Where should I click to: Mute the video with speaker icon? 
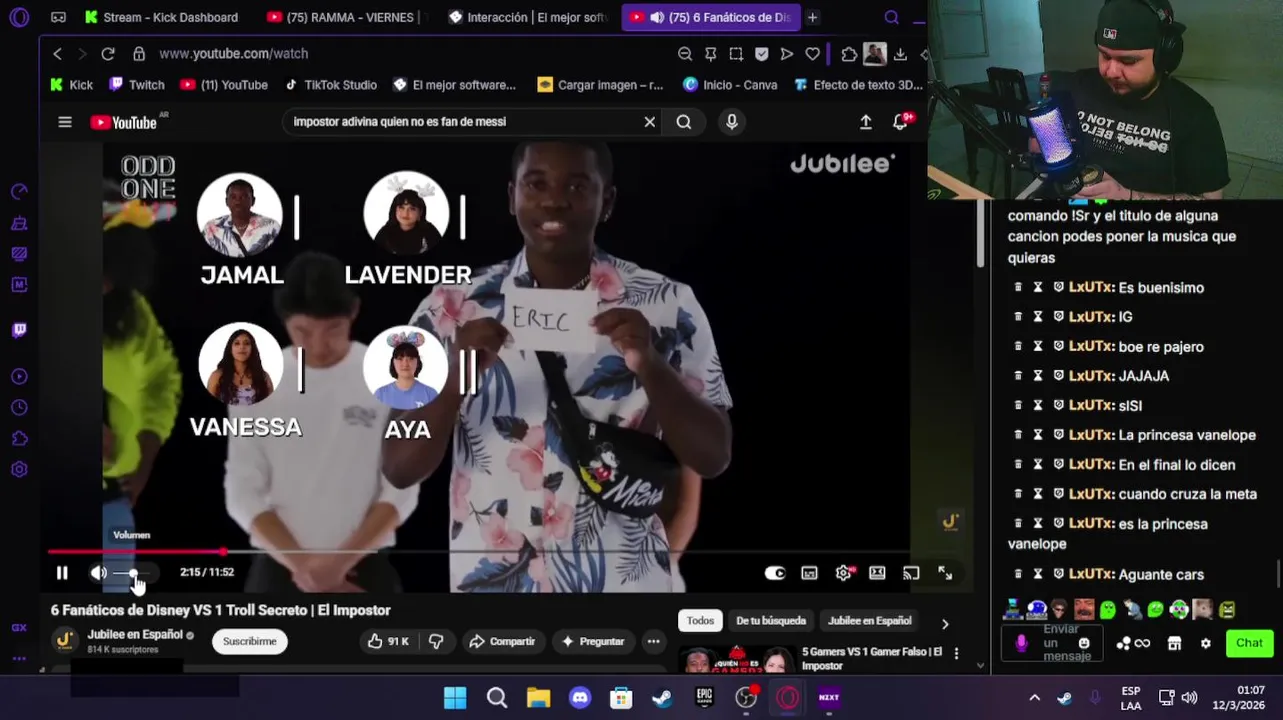(x=98, y=573)
